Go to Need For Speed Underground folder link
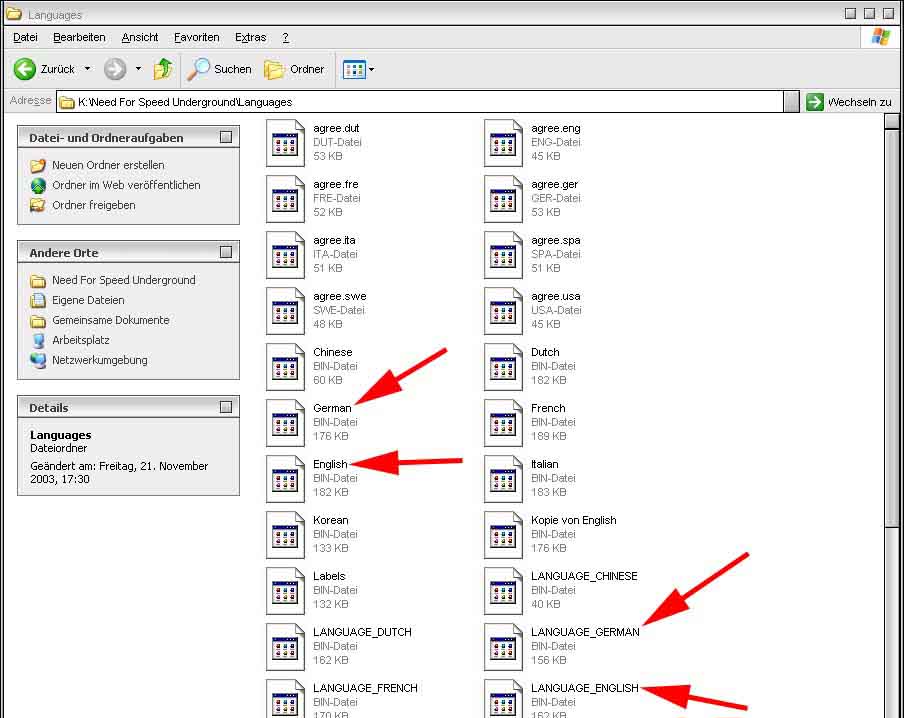 click(x=123, y=280)
